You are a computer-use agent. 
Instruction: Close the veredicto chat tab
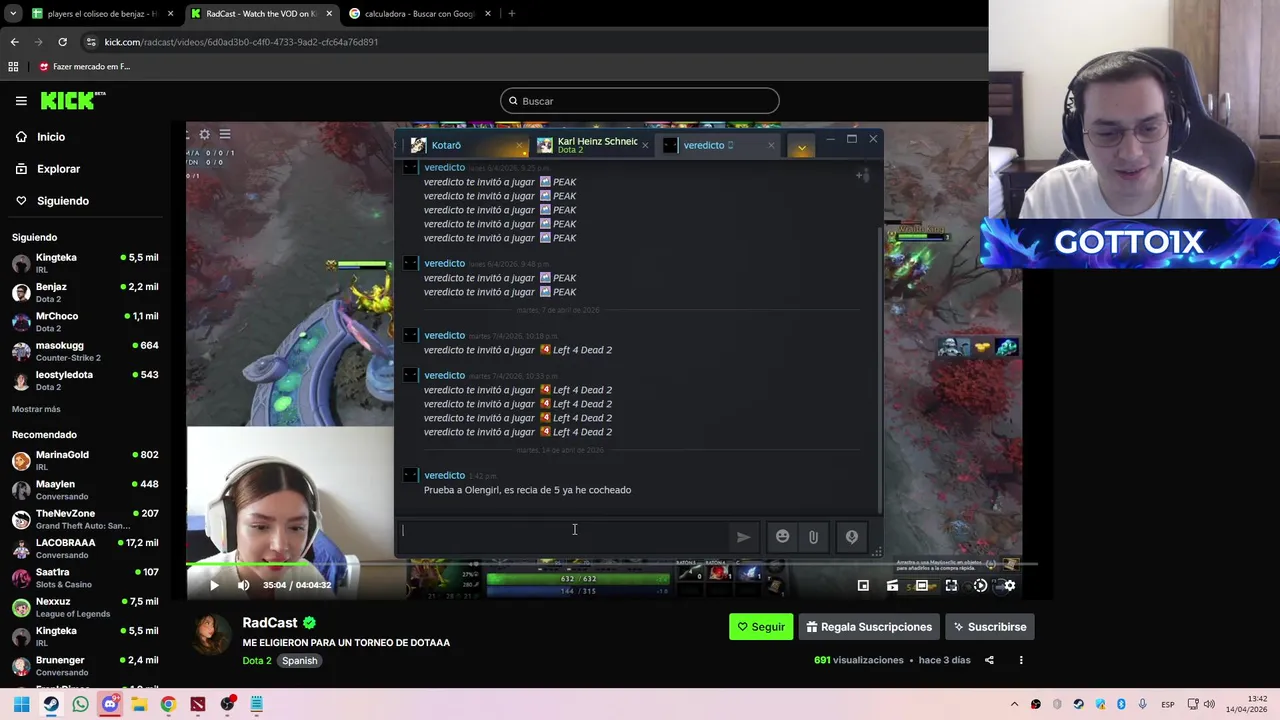pos(771,146)
